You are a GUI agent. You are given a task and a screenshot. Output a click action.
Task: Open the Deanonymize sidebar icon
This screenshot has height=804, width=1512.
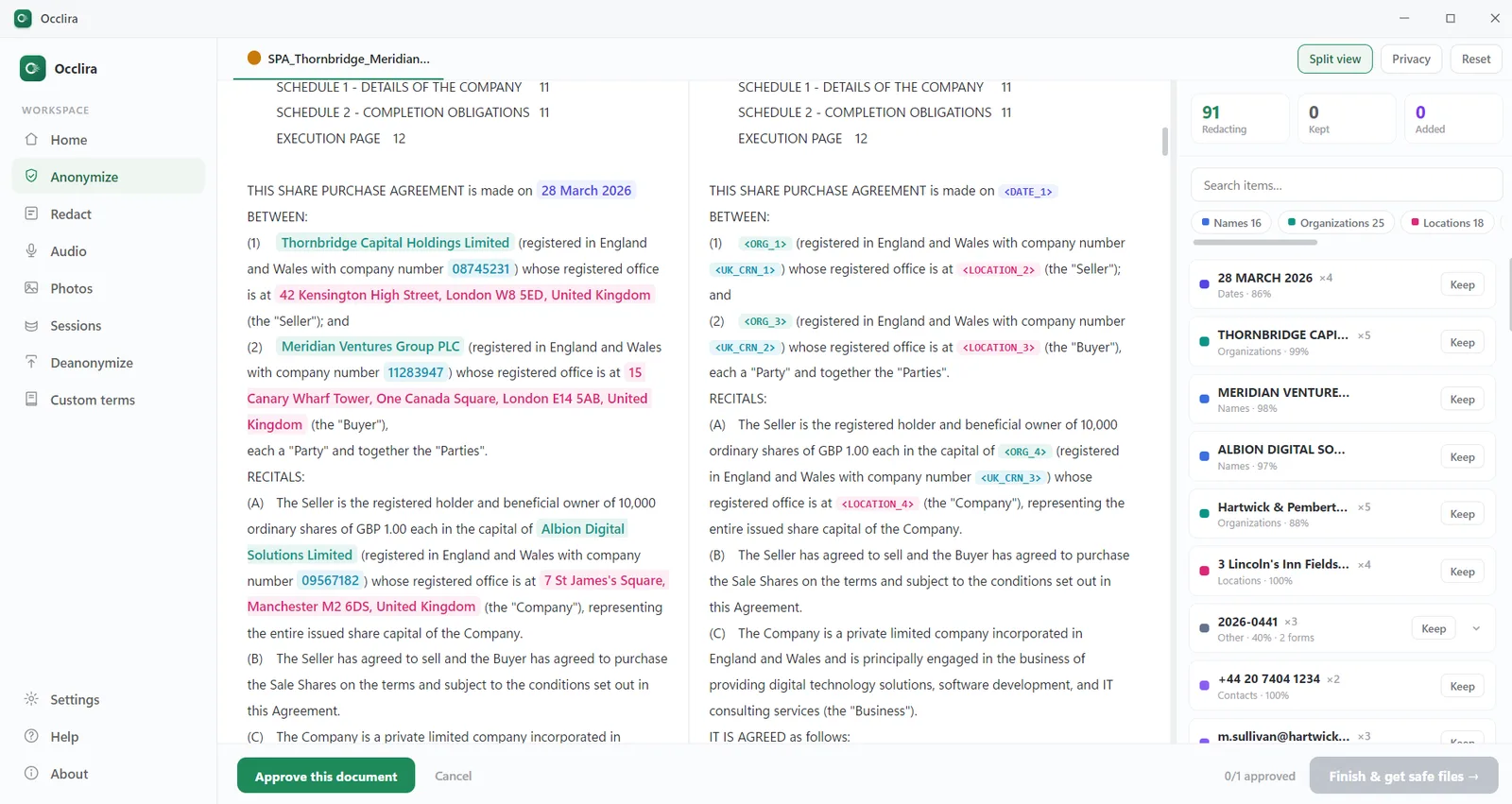(x=31, y=363)
